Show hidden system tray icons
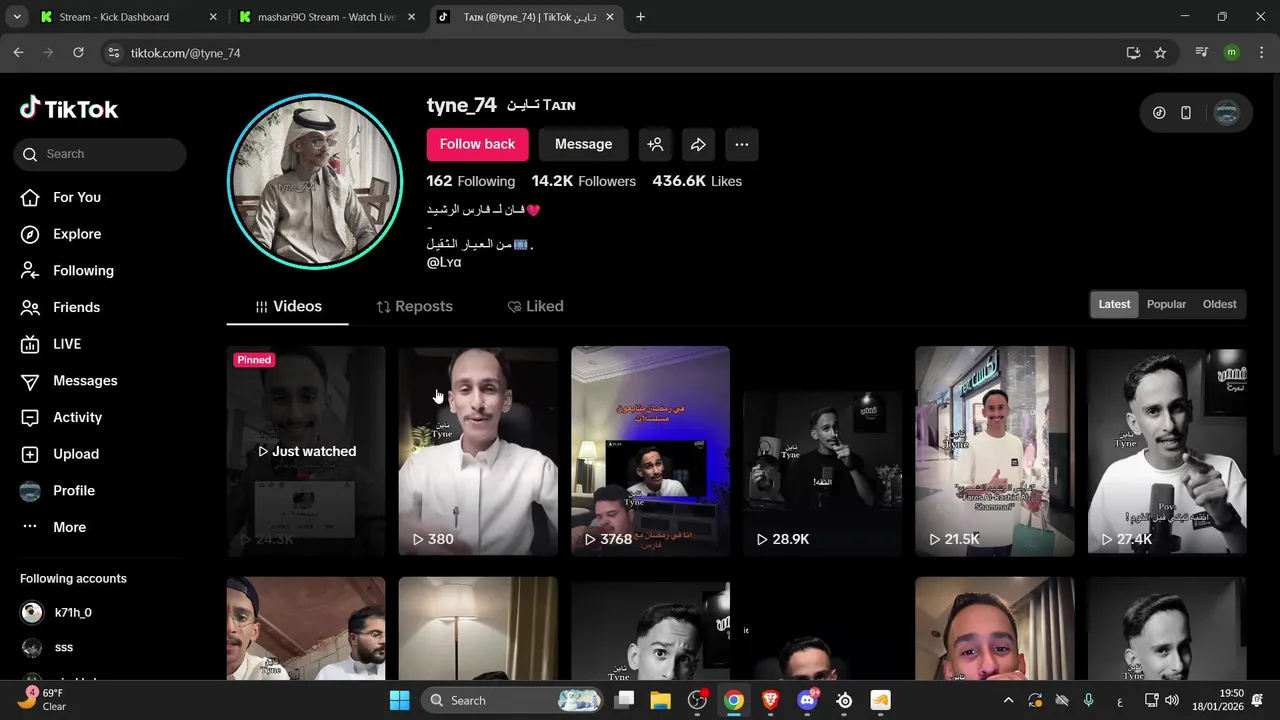Image resolution: width=1280 pixels, height=720 pixels. click(x=1008, y=700)
